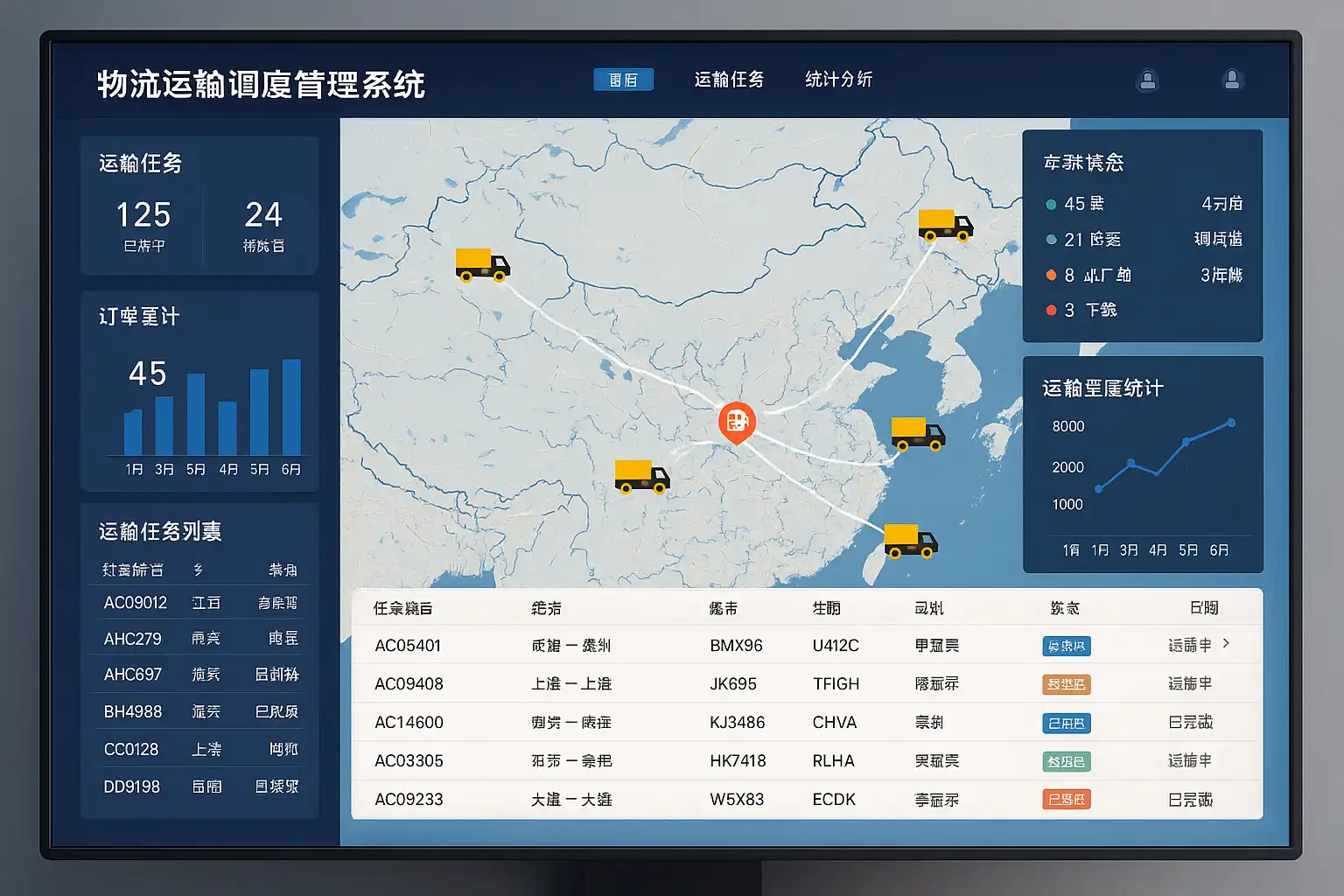Select the highlighted blue home tab in header
Viewport: 1344px width, 896px height.
click(623, 80)
